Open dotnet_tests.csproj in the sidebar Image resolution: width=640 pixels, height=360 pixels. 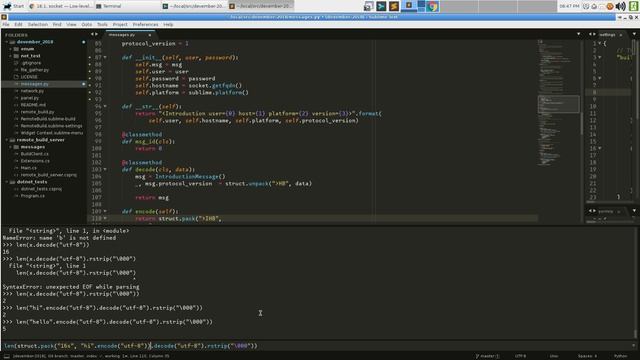click(41, 189)
